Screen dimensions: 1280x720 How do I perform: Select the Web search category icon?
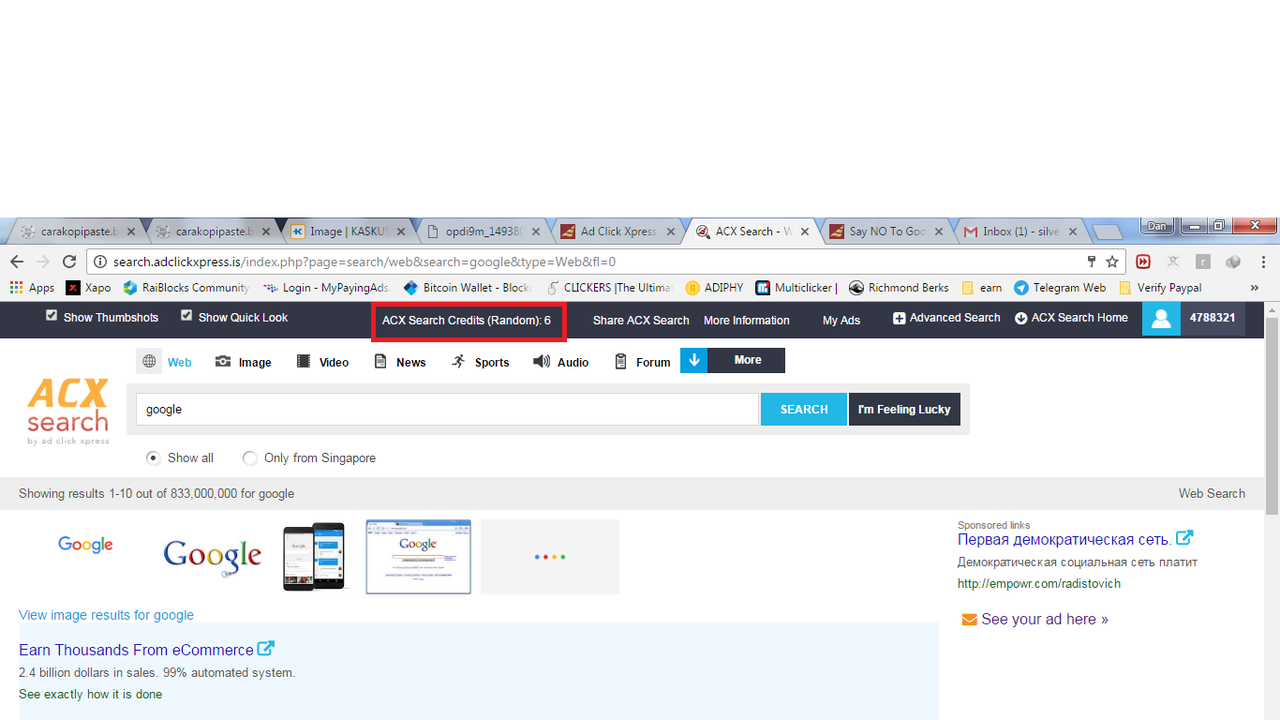[x=149, y=361]
